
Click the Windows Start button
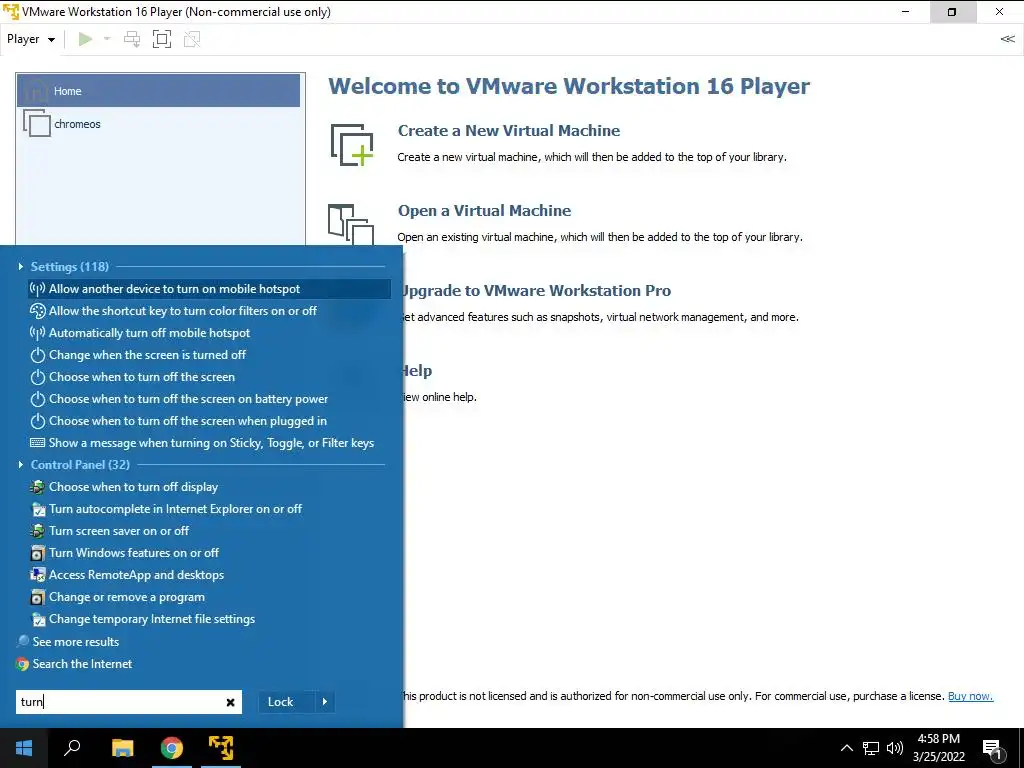click(24, 748)
